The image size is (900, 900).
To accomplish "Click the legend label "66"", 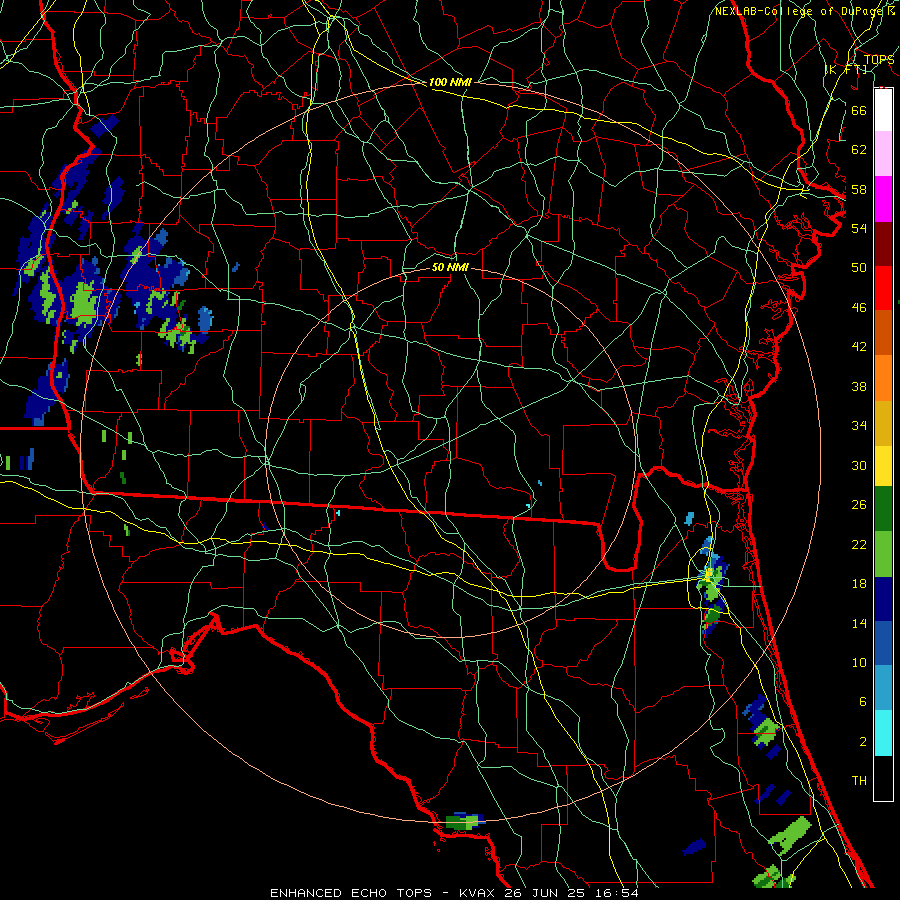I will (859, 110).
